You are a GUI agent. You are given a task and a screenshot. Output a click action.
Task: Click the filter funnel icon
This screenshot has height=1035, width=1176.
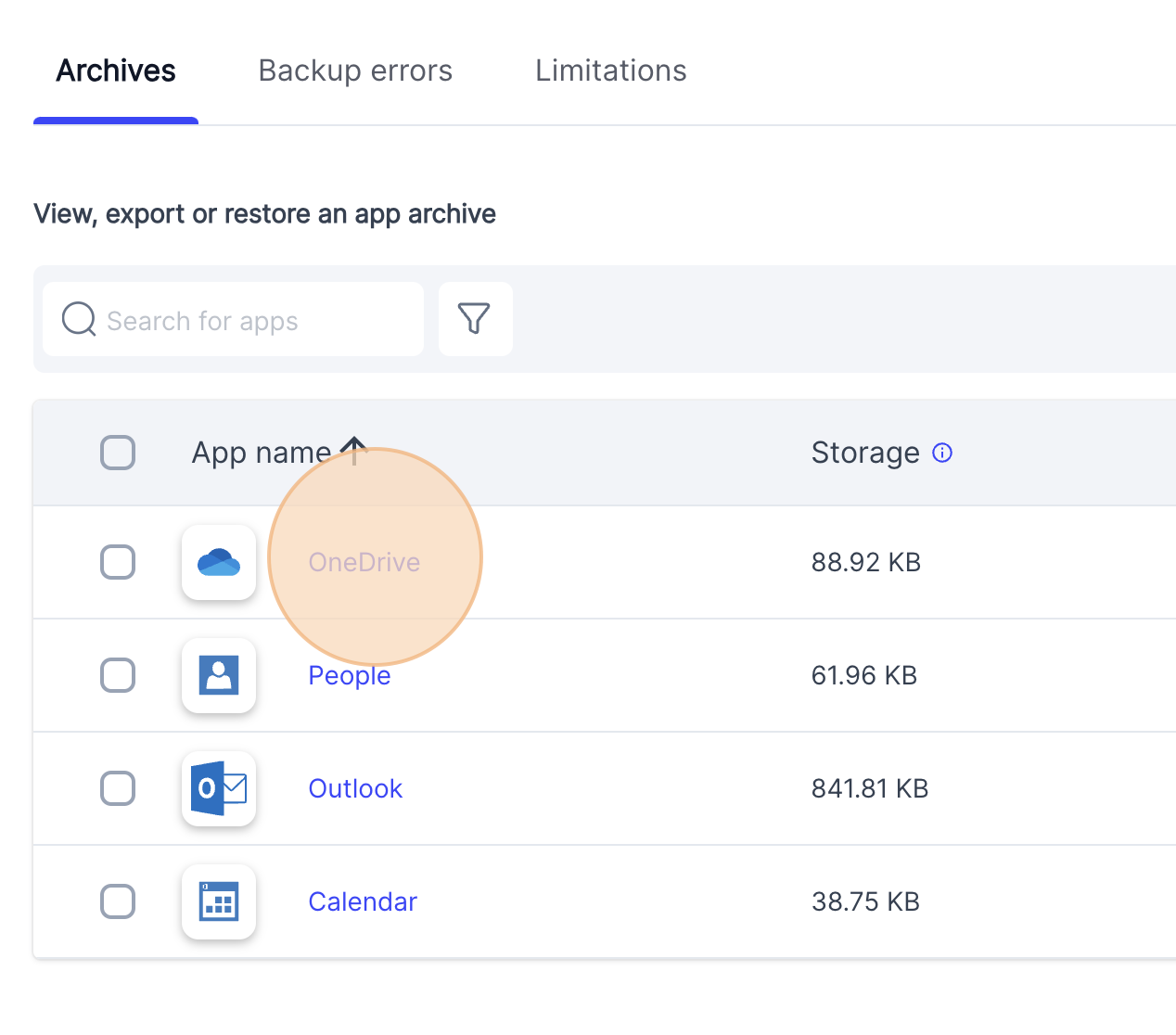click(475, 318)
